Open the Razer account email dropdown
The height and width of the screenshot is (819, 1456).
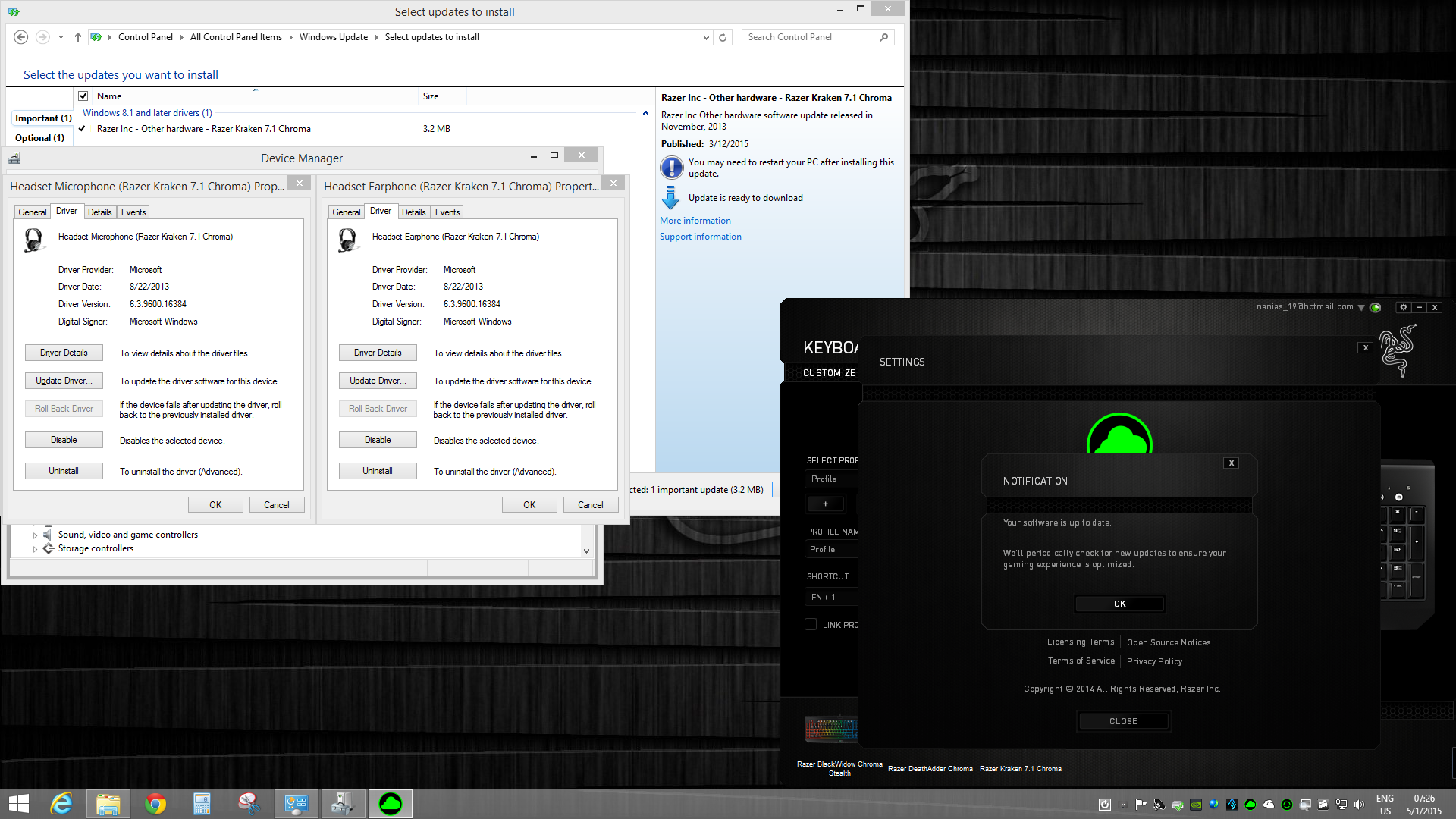point(1361,308)
